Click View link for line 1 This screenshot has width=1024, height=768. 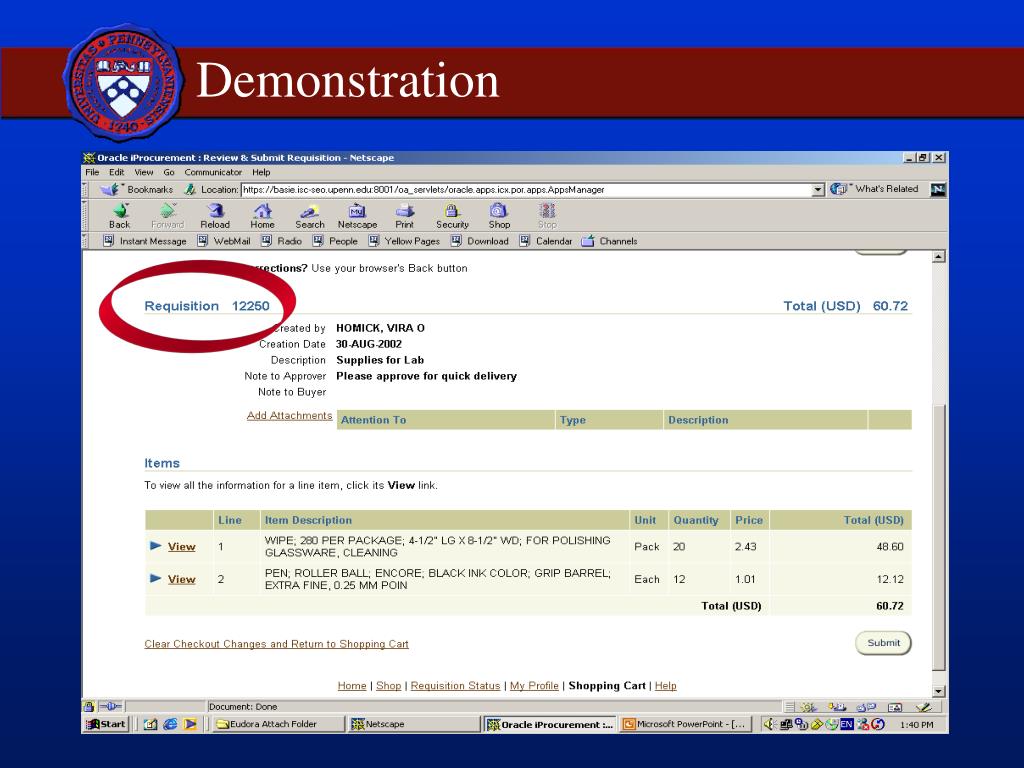[182, 547]
